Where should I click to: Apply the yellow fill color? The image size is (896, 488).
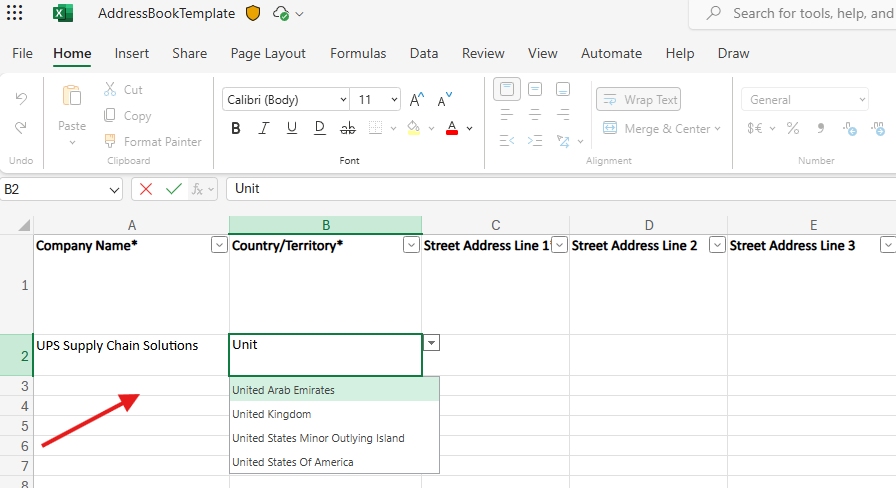pos(414,129)
